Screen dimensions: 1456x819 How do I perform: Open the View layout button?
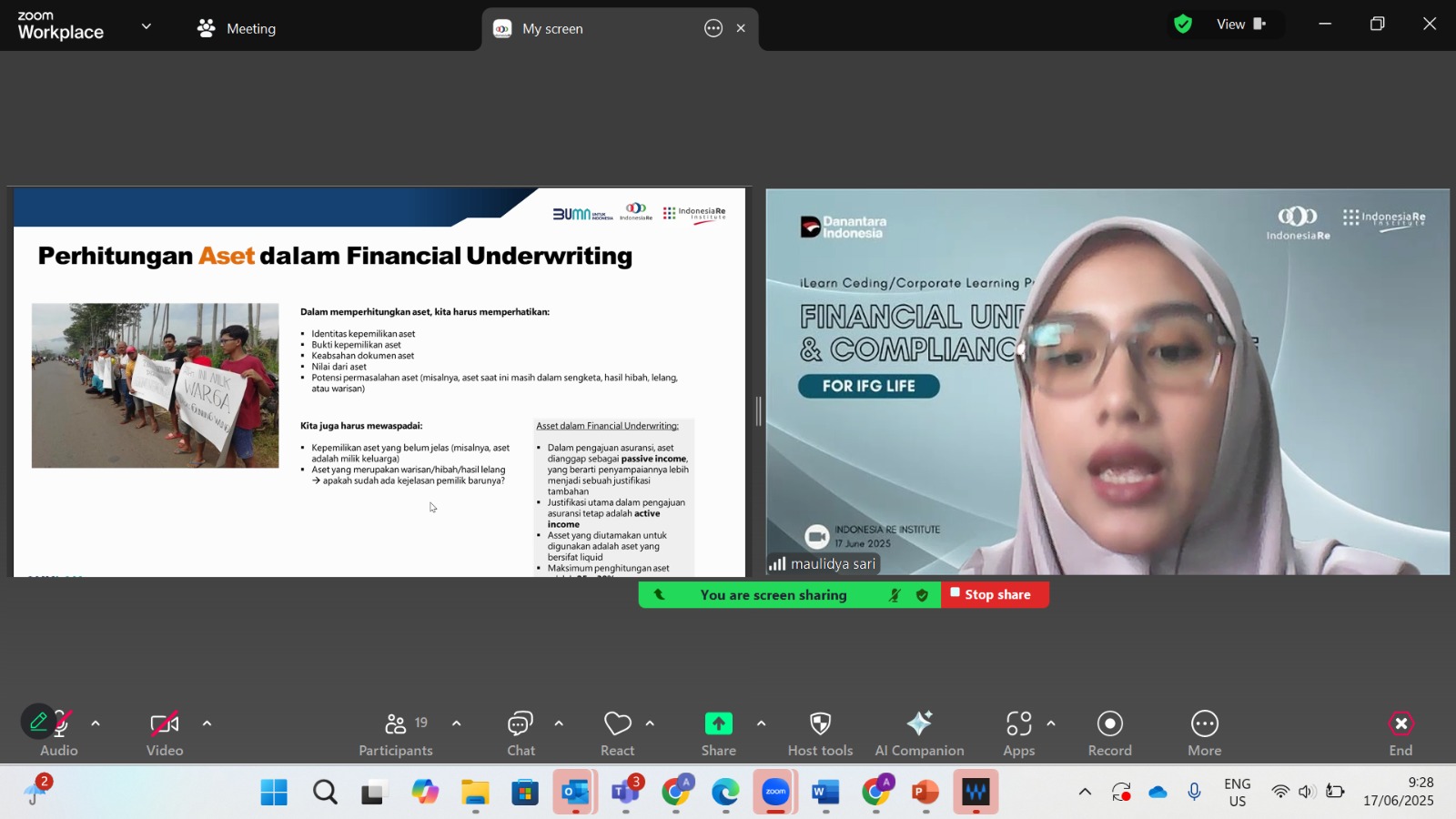click(1241, 25)
